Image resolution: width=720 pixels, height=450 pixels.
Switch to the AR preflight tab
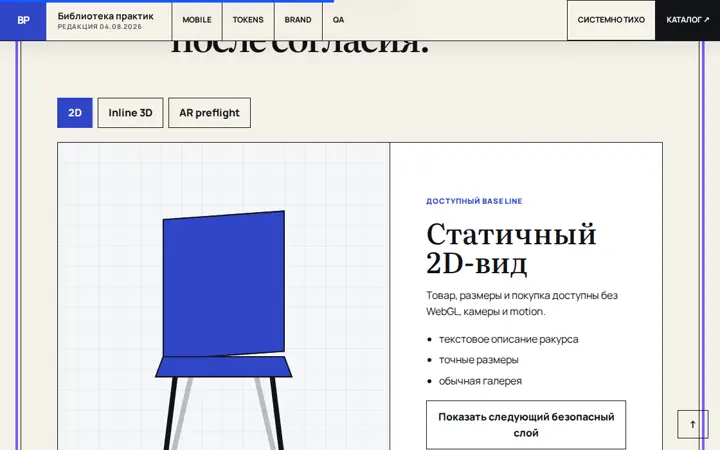click(x=209, y=113)
